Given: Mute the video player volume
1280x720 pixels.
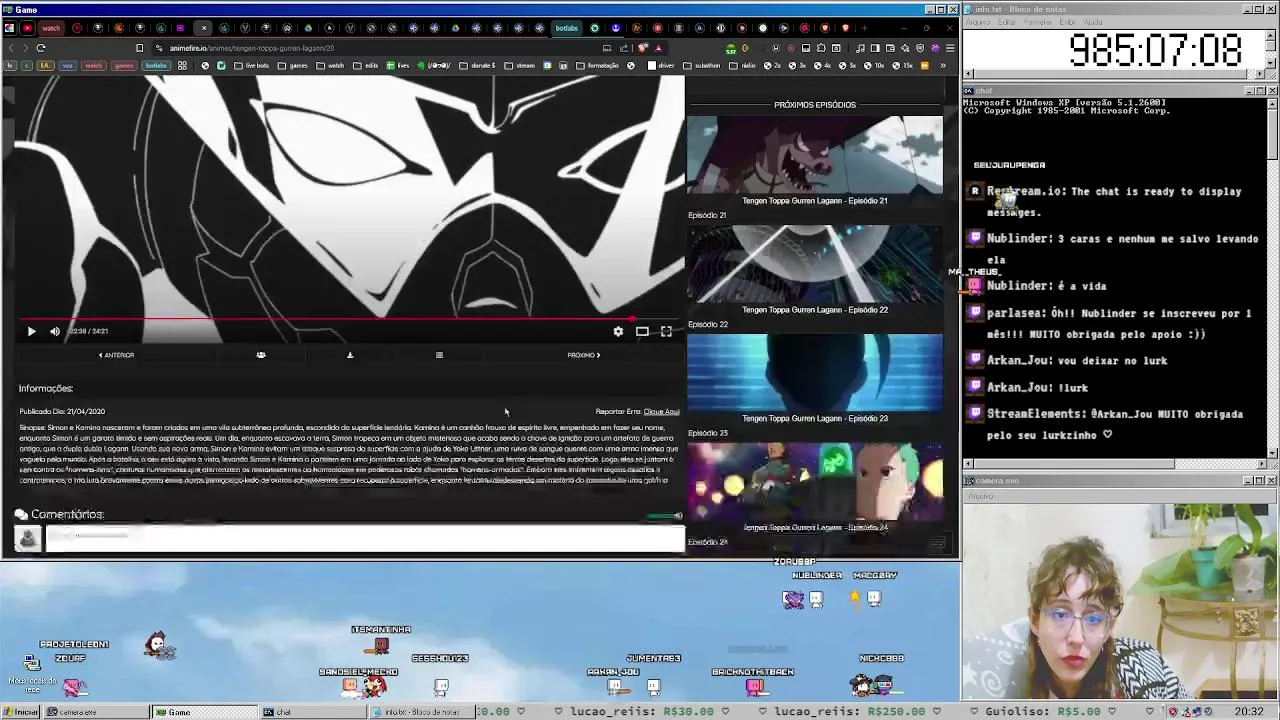Looking at the screenshot, I should pyautogui.click(x=55, y=331).
